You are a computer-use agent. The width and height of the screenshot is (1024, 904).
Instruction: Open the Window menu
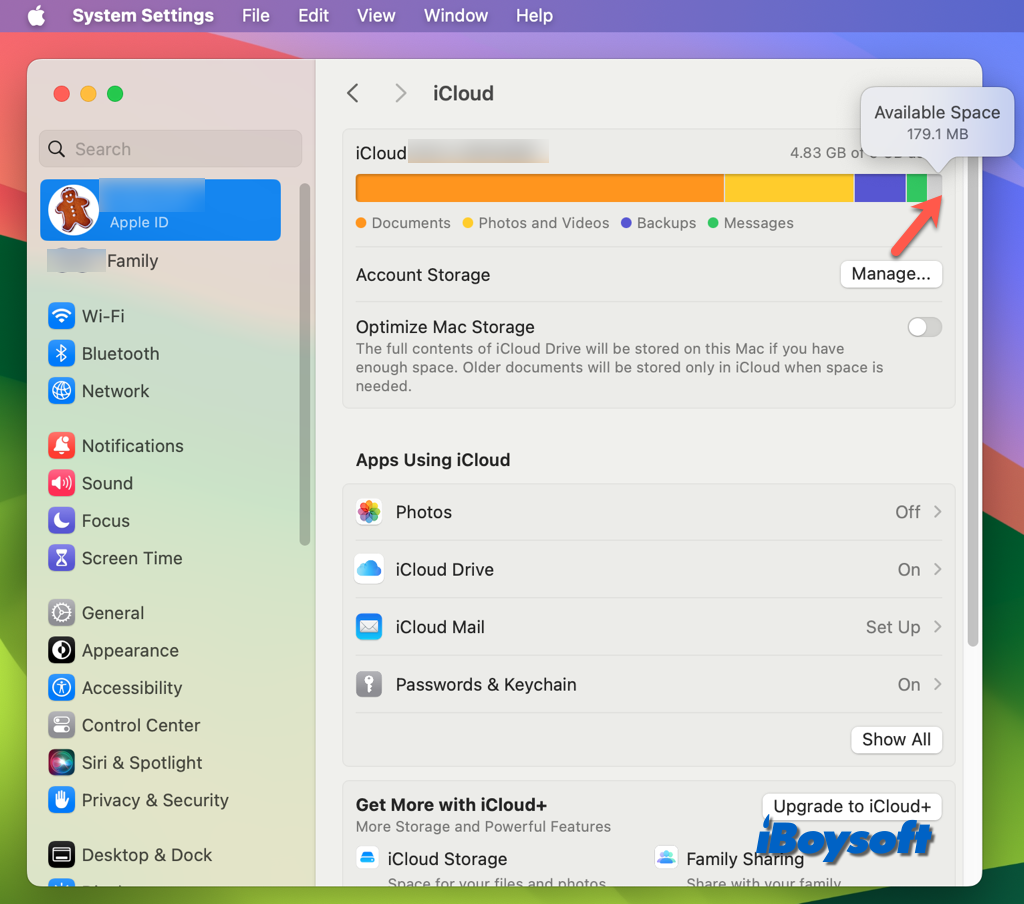(x=456, y=15)
